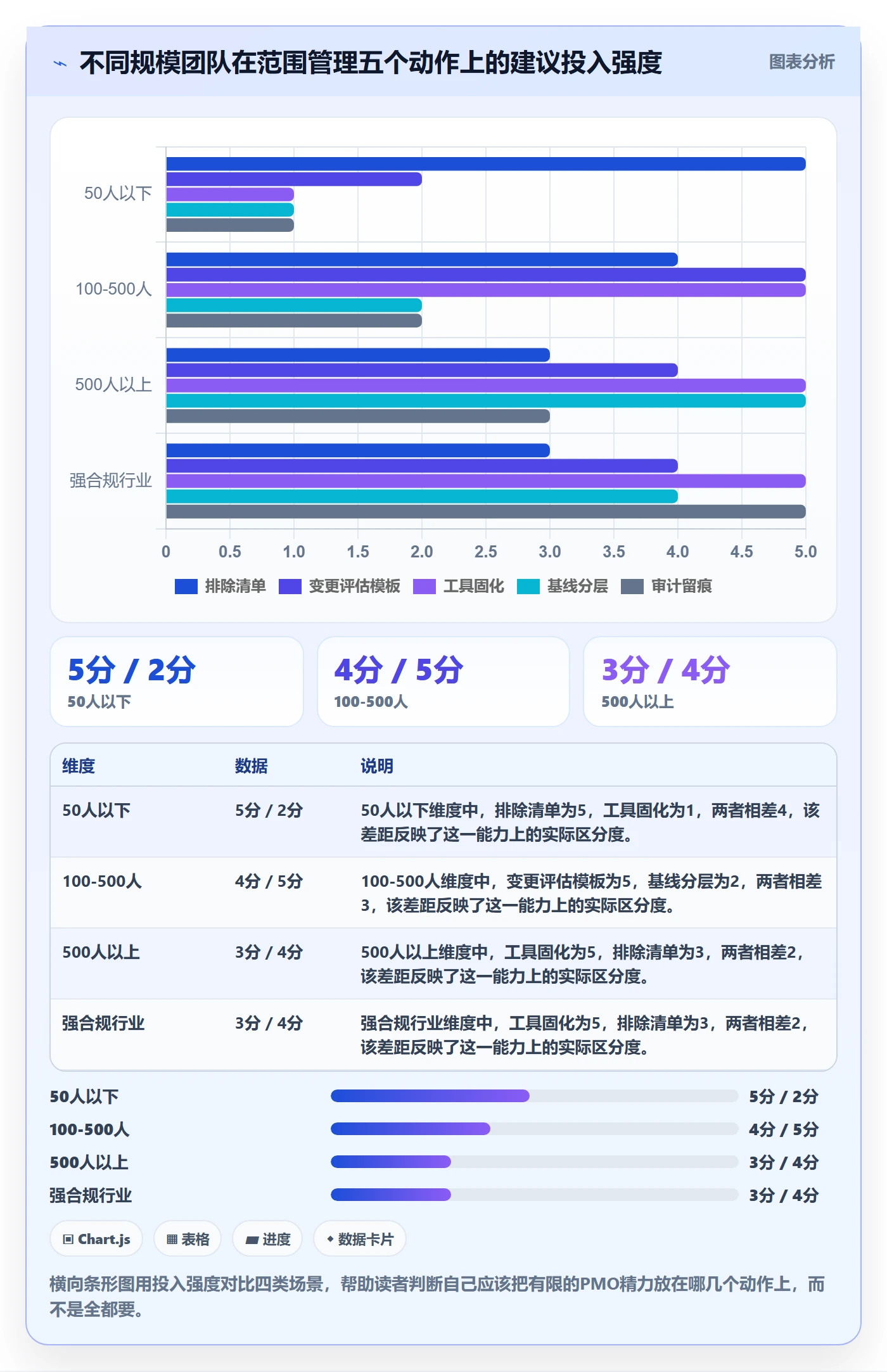
Task: Click the 5.0 x-axis tick label
Action: coord(805,552)
